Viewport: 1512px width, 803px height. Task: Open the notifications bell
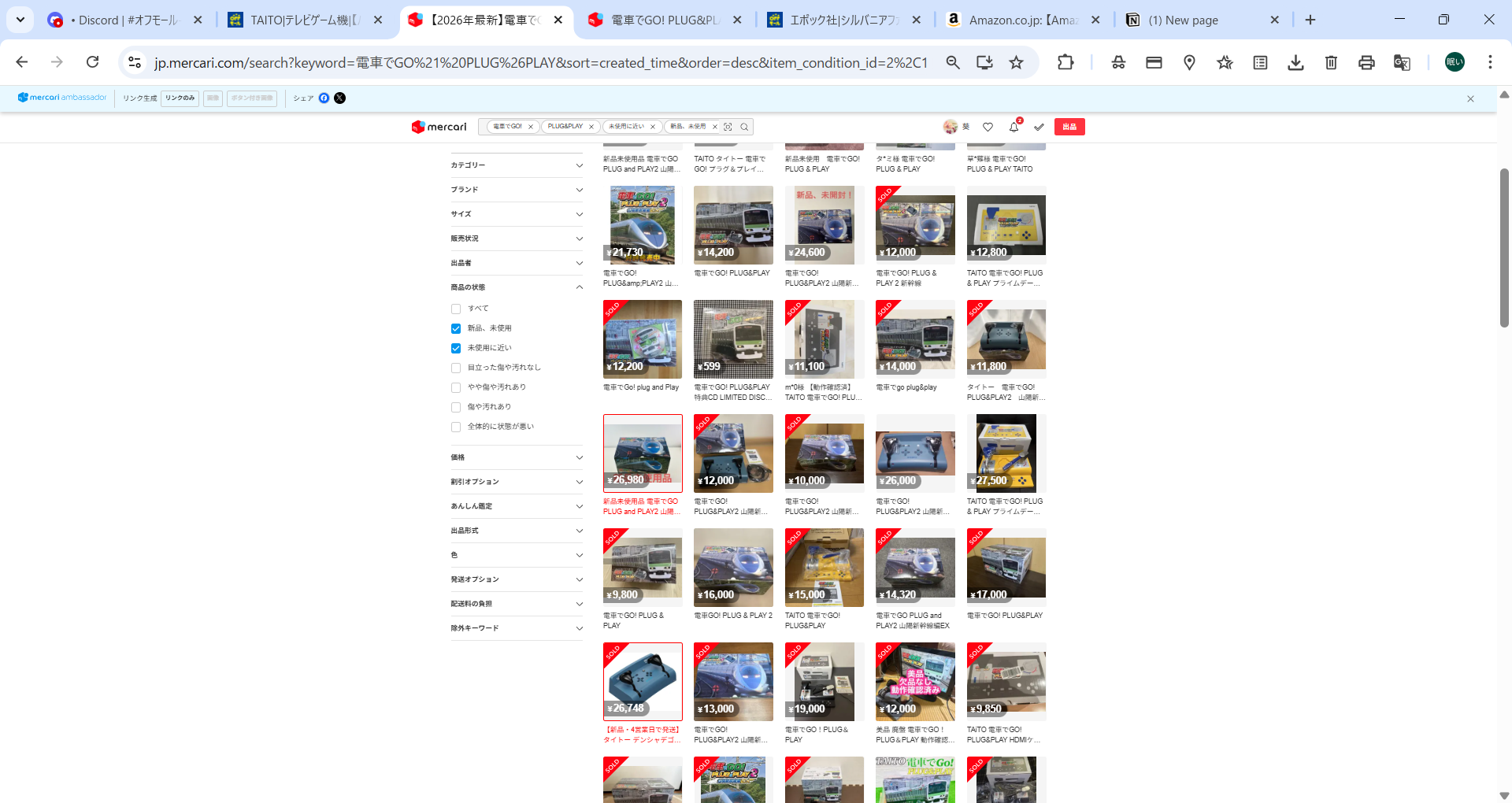pos(1014,127)
